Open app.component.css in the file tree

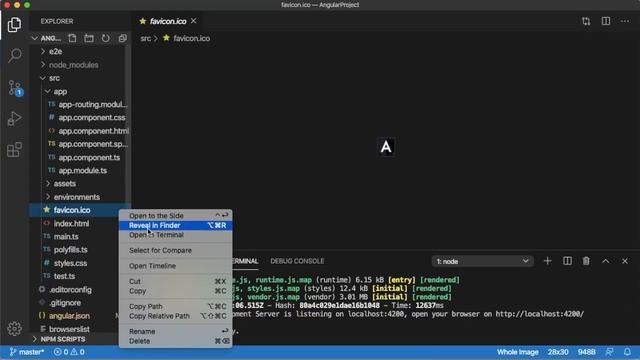point(92,118)
